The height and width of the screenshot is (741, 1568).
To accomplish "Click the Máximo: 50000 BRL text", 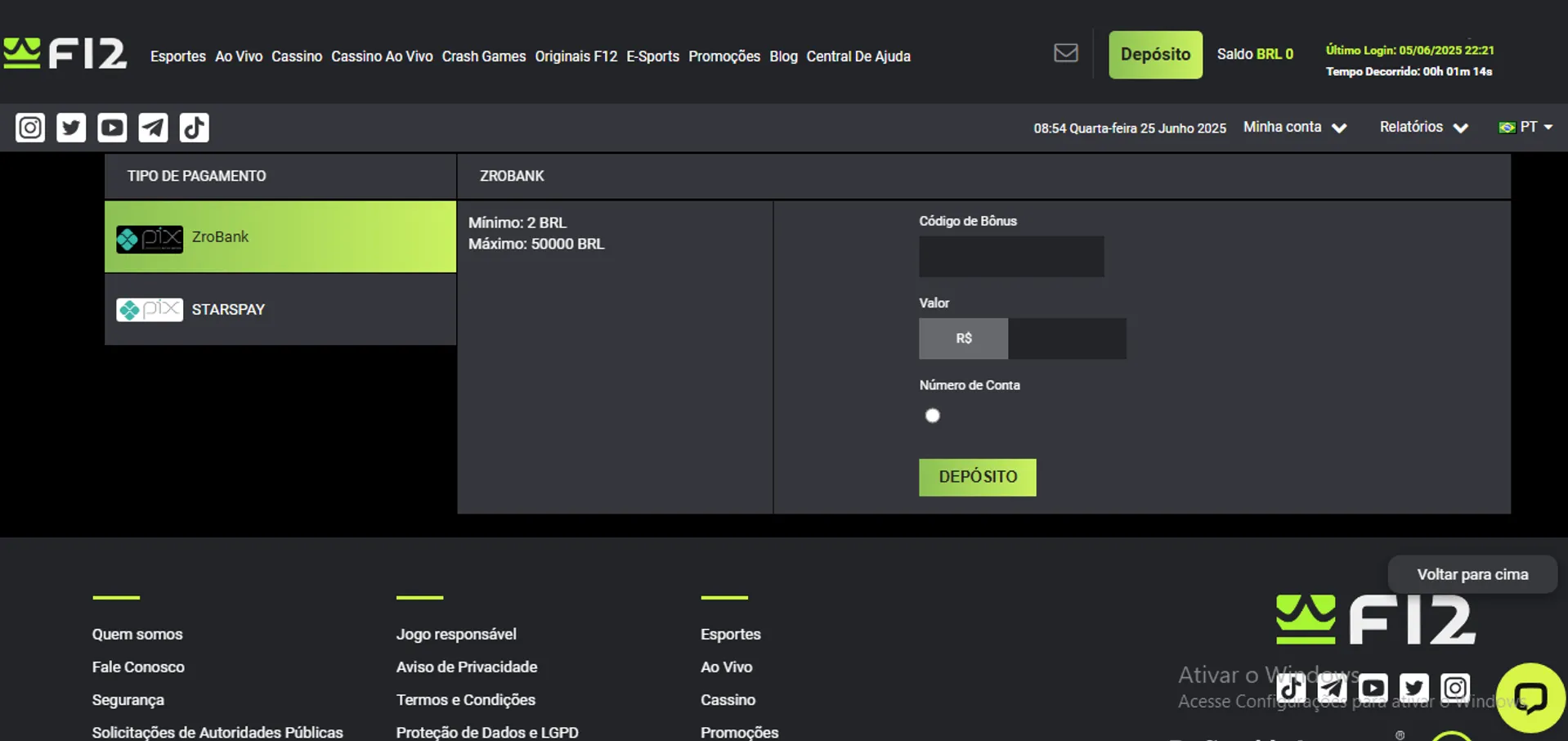I will pyautogui.click(x=536, y=244).
